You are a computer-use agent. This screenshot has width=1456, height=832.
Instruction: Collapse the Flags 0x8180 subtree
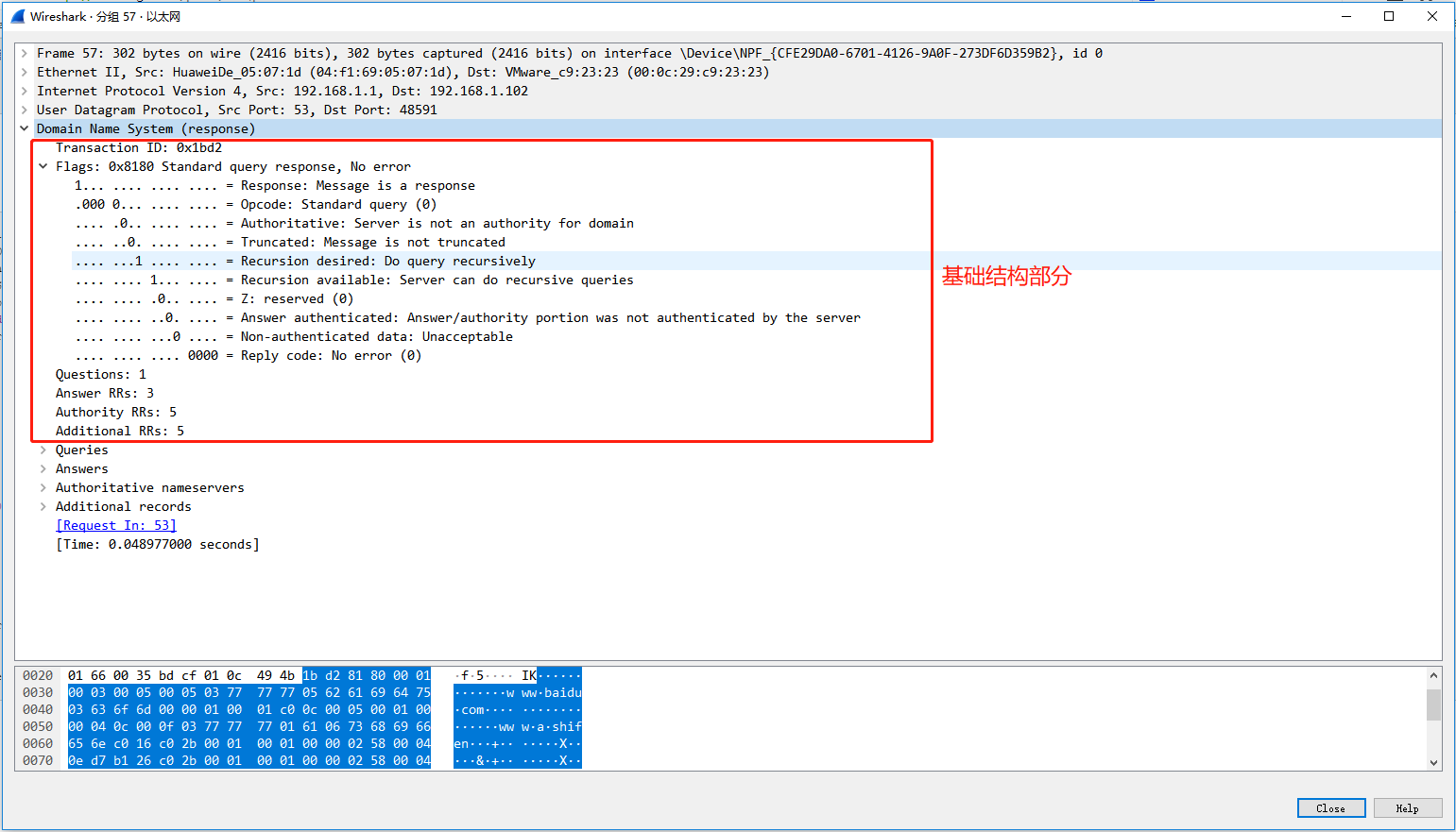tap(43, 167)
